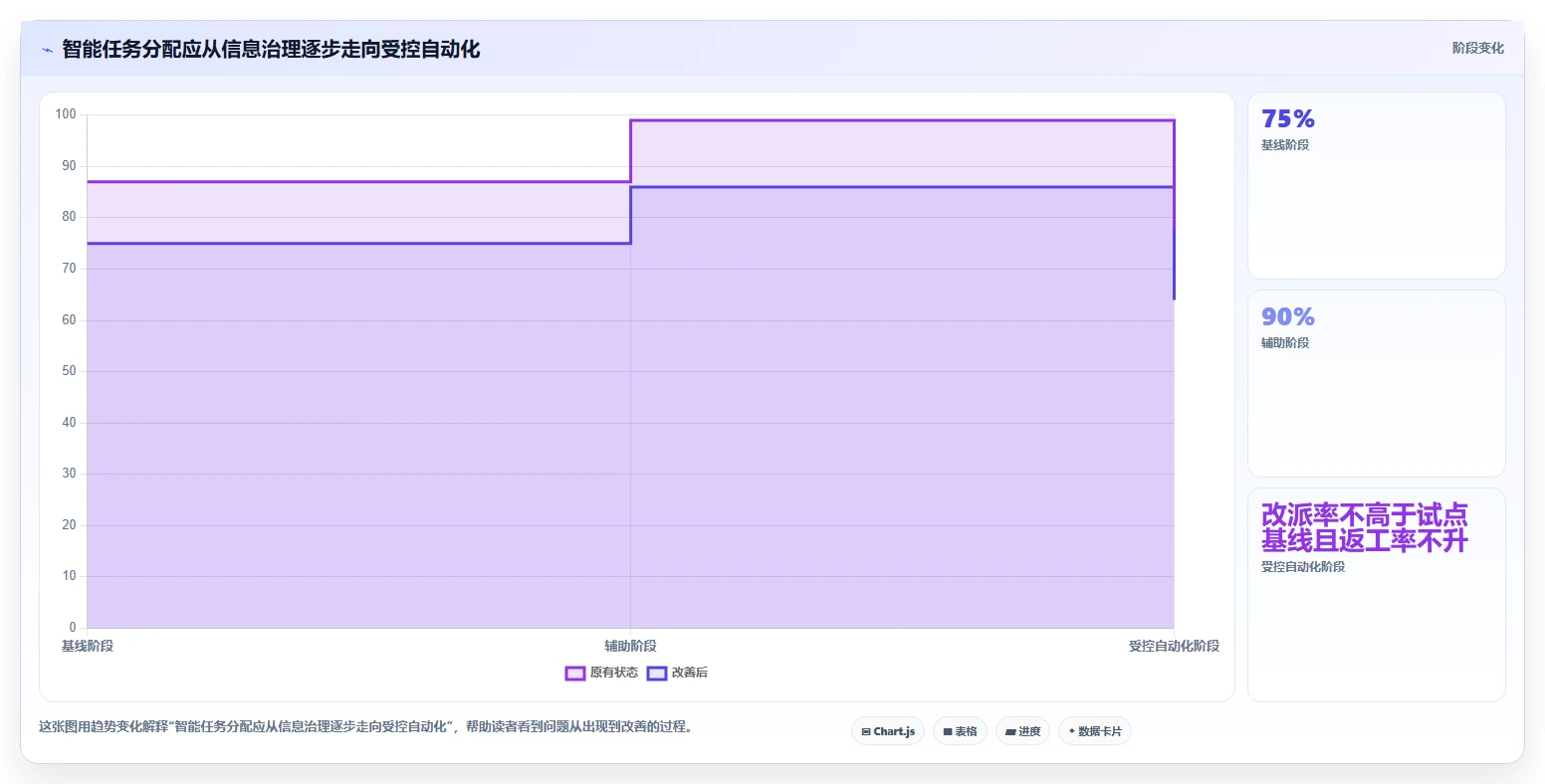Select the Chart.js tag chip
Image resolution: width=1545 pixels, height=784 pixels.
888,731
